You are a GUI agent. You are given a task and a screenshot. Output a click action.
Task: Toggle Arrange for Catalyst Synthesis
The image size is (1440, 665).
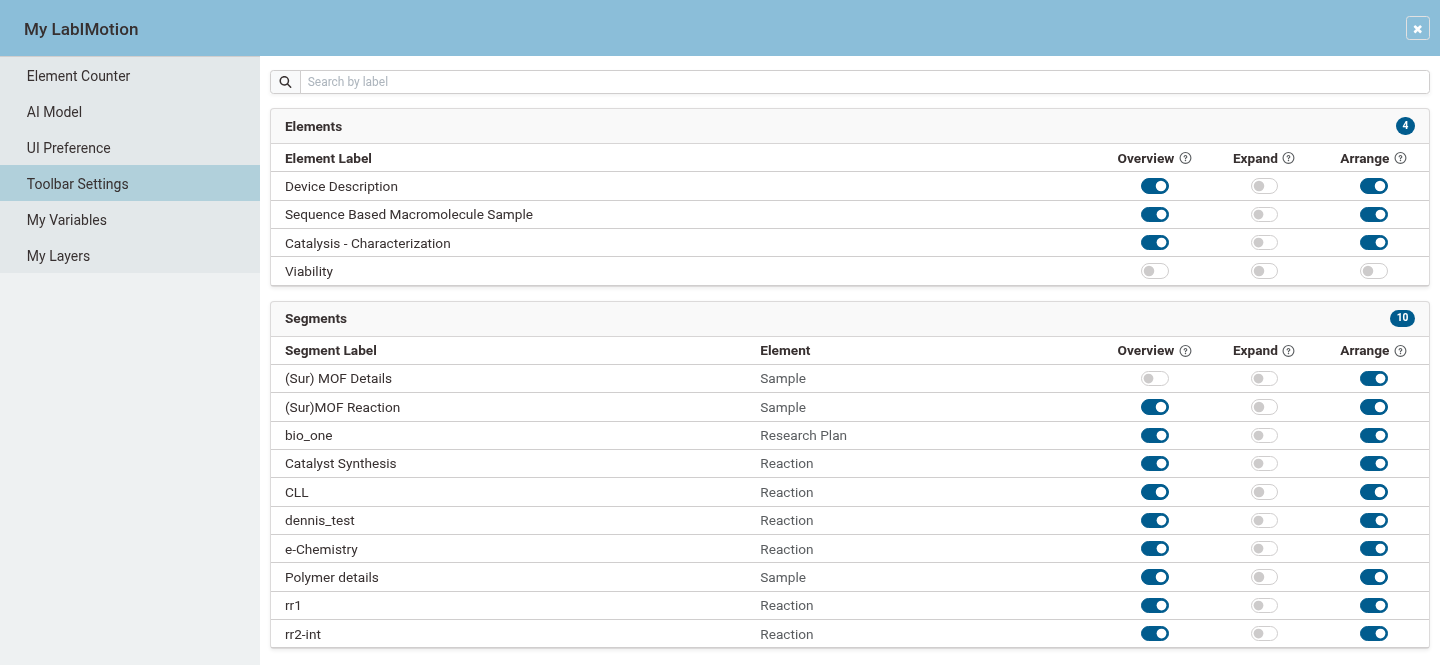1374,463
